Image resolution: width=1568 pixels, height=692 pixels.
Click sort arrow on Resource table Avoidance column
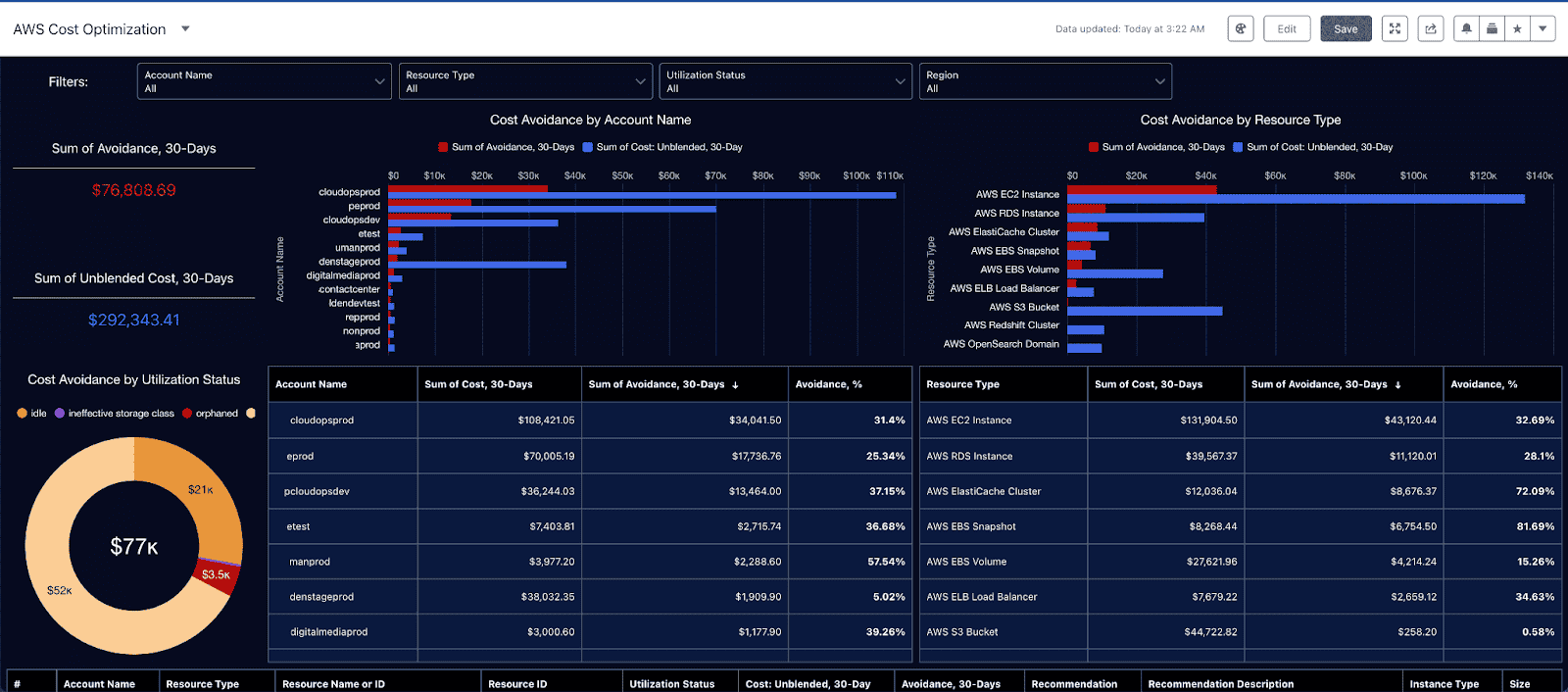pyautogui.click(x=1397, y=385)
